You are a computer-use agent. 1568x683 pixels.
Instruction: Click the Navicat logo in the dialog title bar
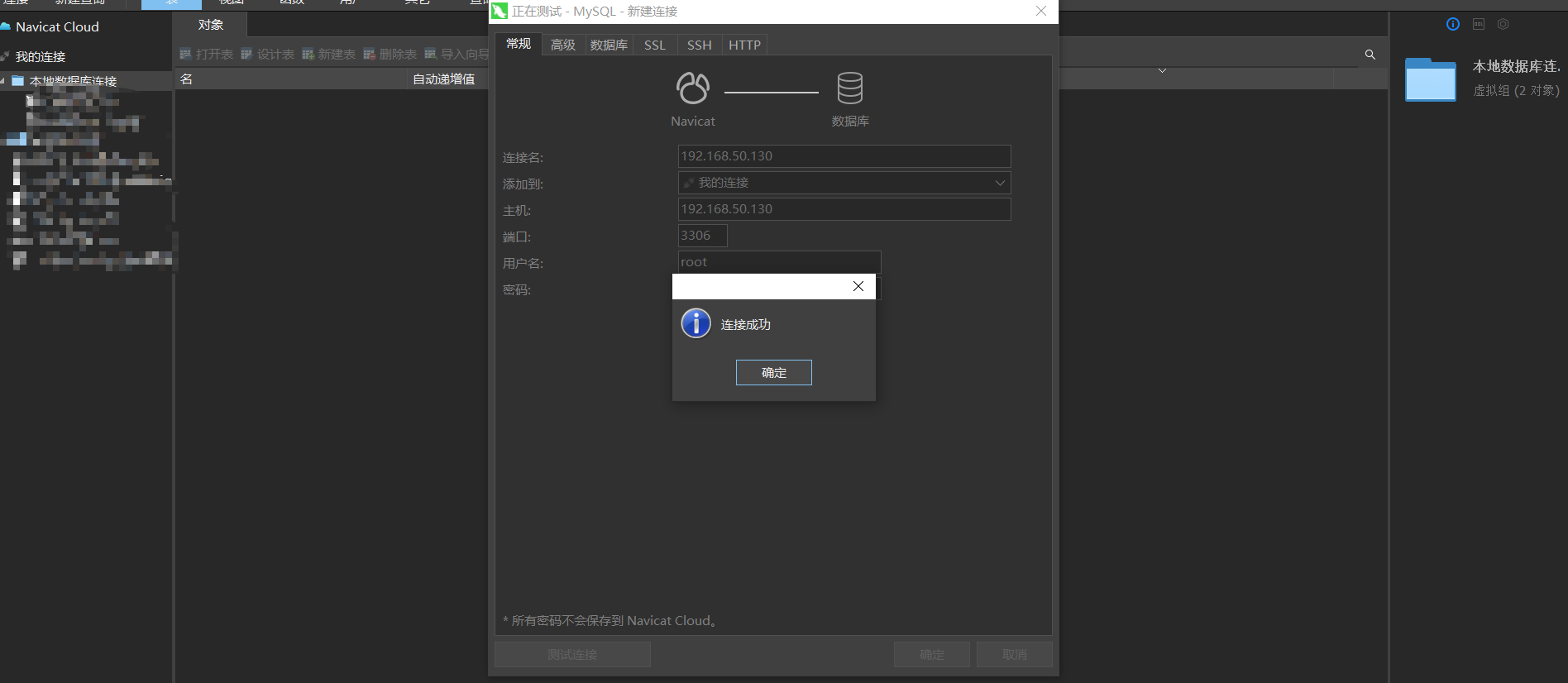[x=500, y=11]
